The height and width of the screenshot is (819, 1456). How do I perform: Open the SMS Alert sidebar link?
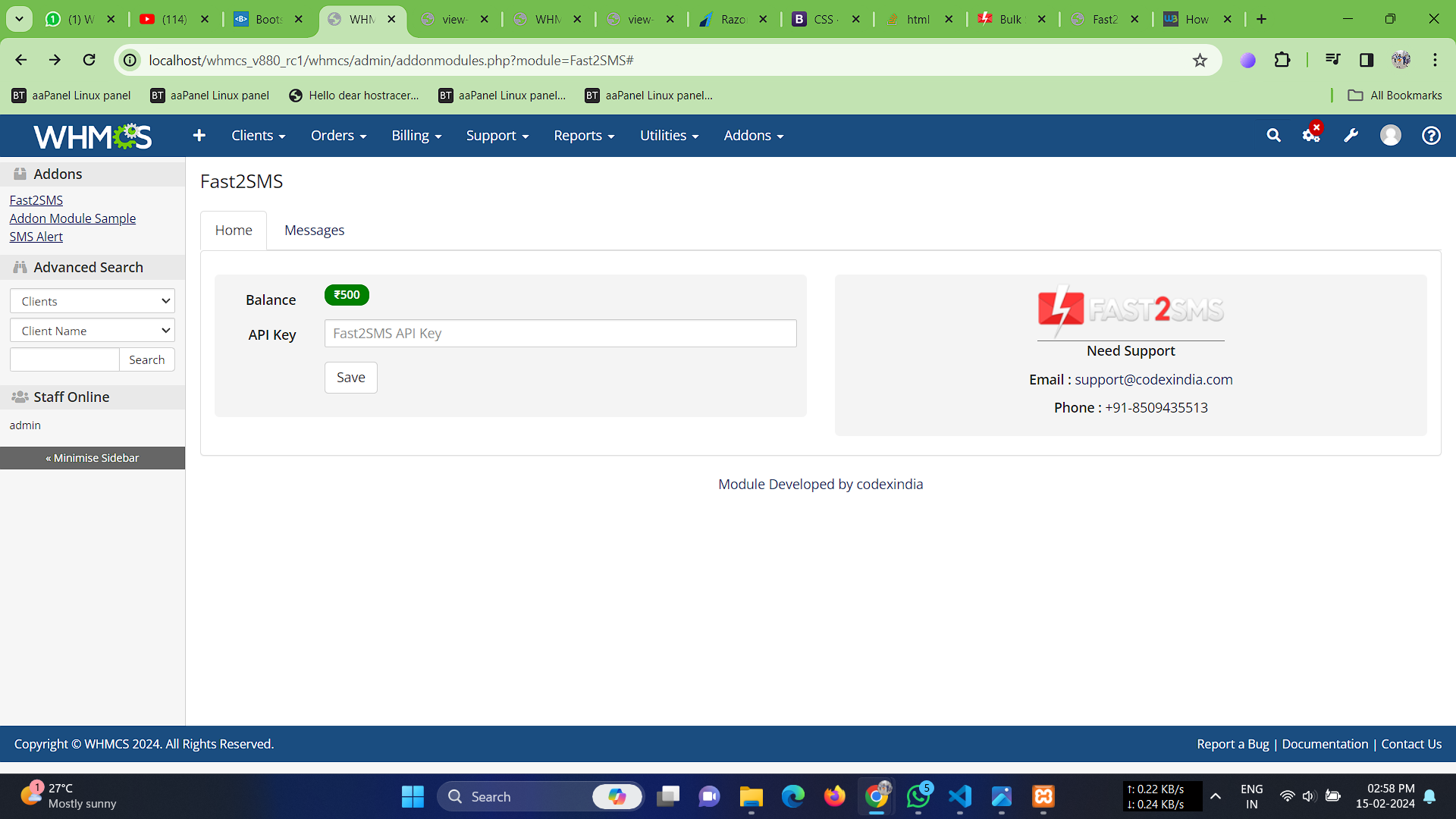click(x=36, y=237)
